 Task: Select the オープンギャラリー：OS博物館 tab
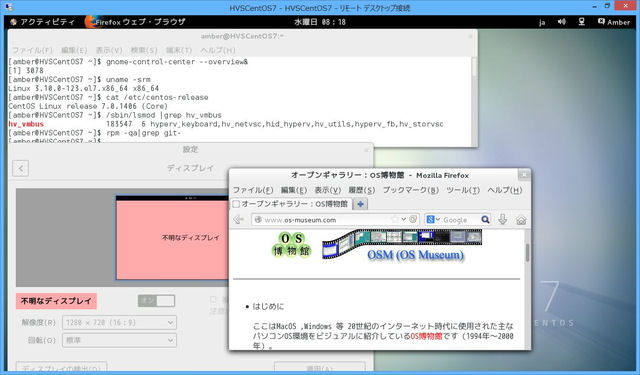(290, 204)
